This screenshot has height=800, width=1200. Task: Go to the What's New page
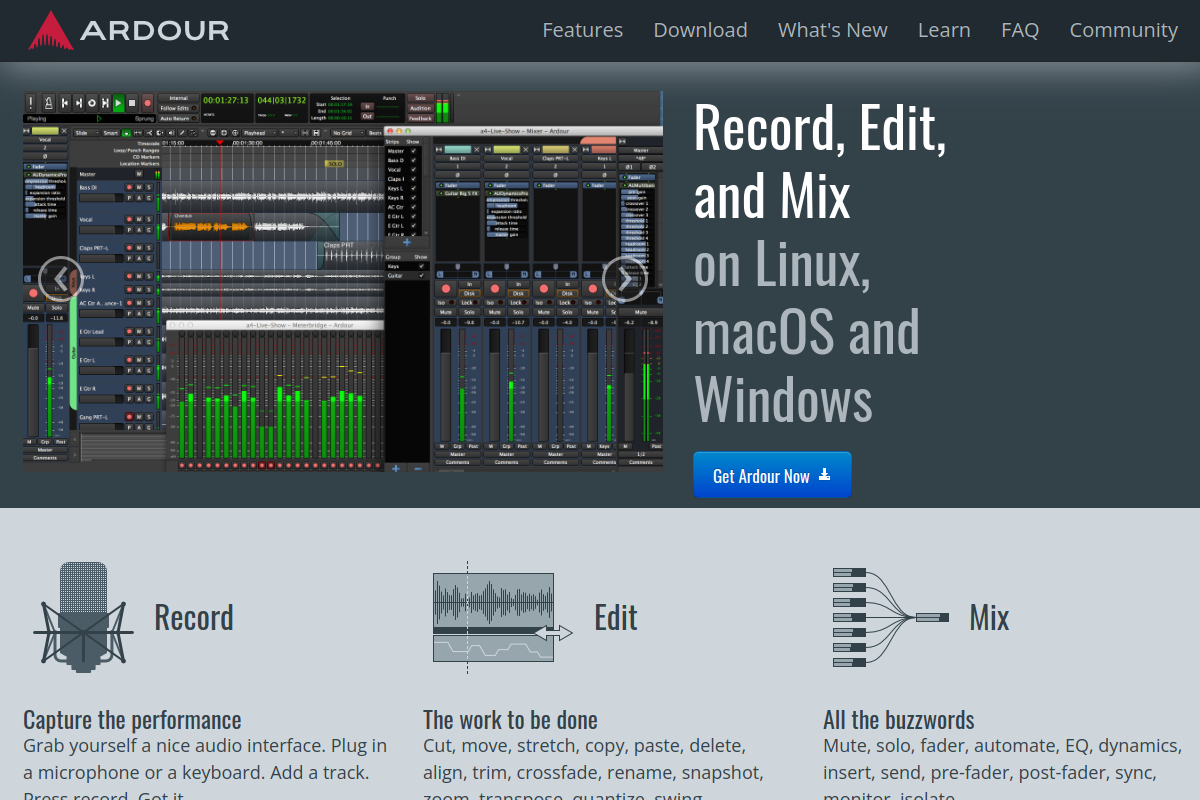coord(832,30)
